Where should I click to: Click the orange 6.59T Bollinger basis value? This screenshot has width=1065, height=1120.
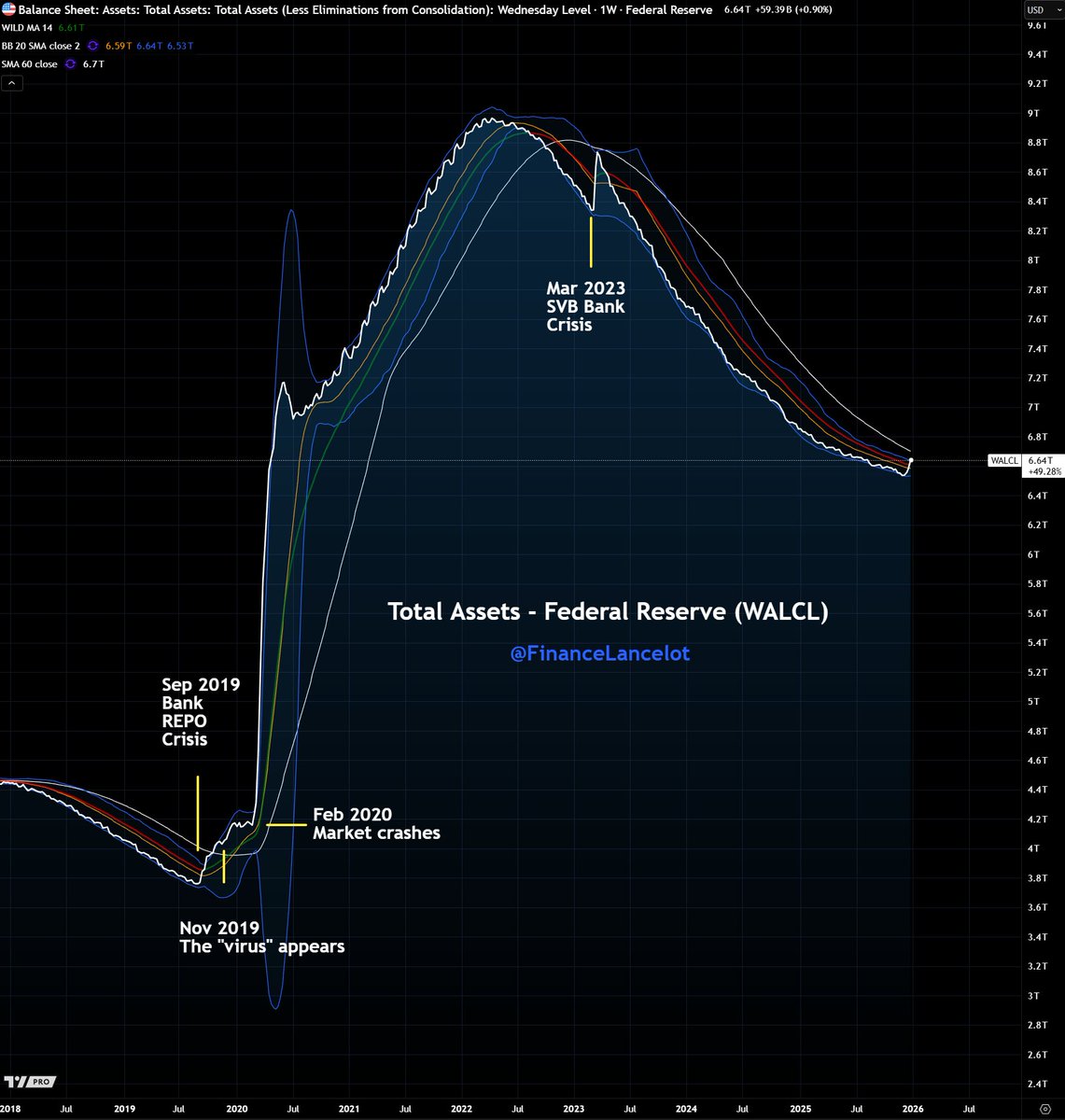120,46
